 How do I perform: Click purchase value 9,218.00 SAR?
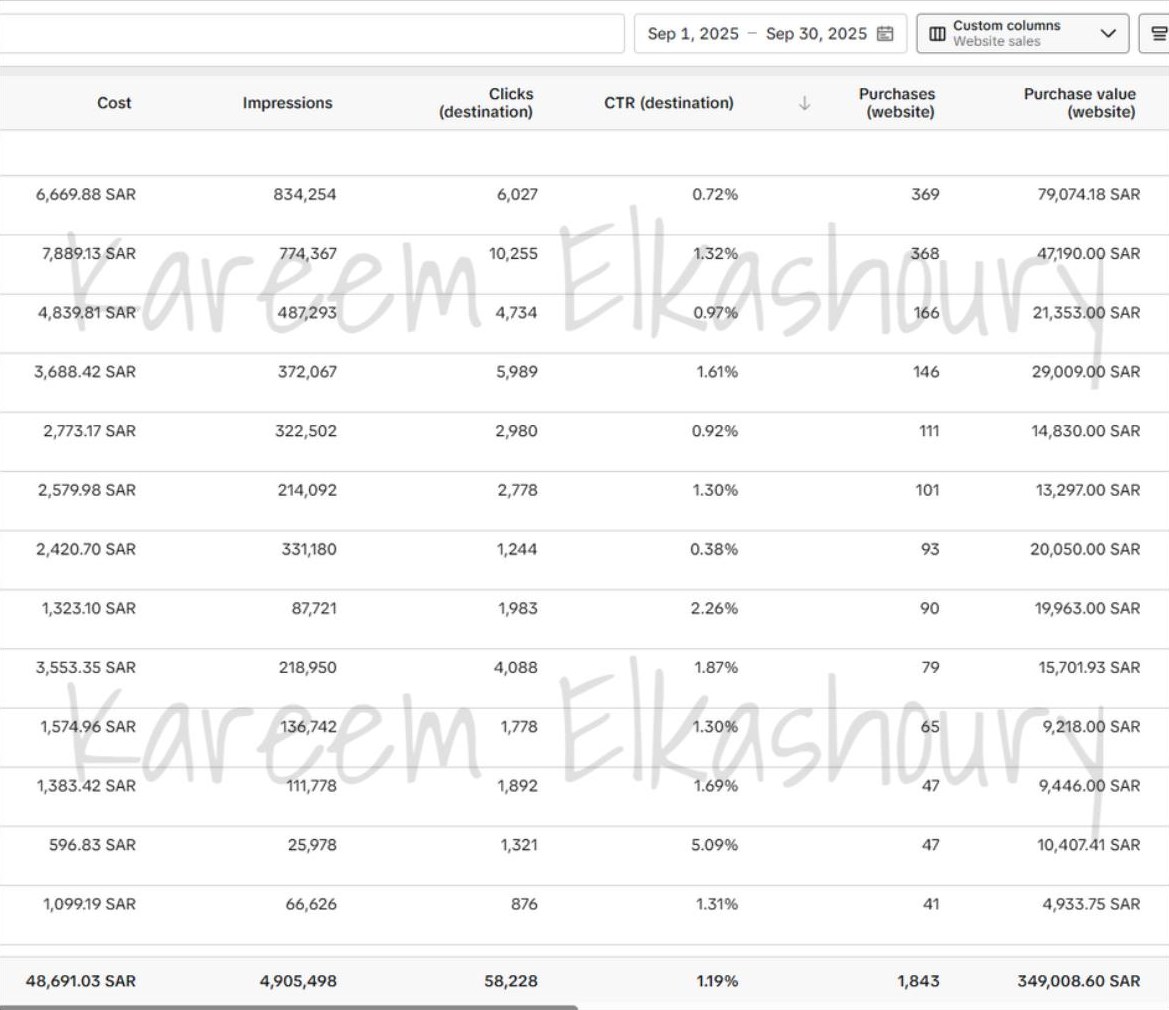point(1091,727)
